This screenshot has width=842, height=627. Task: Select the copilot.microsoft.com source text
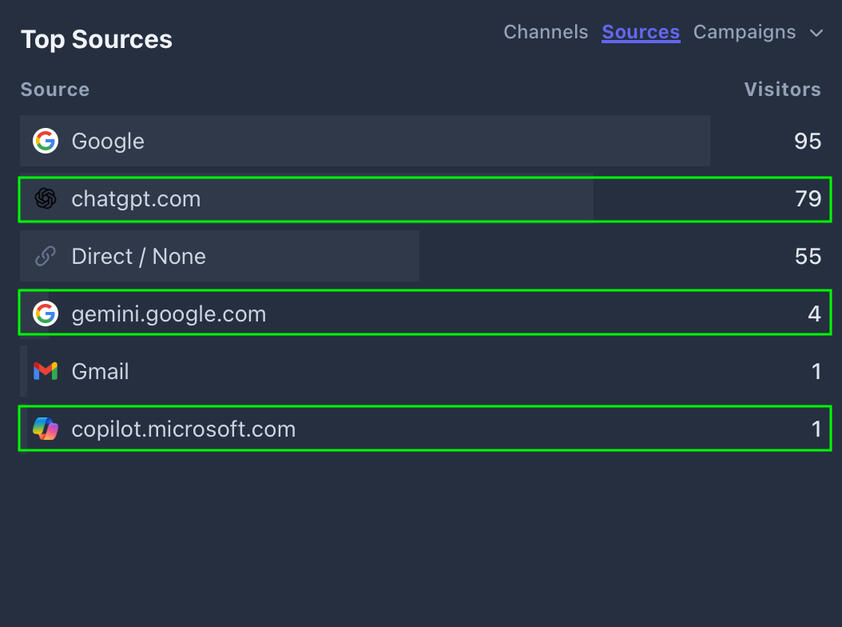tap(183, 429)
